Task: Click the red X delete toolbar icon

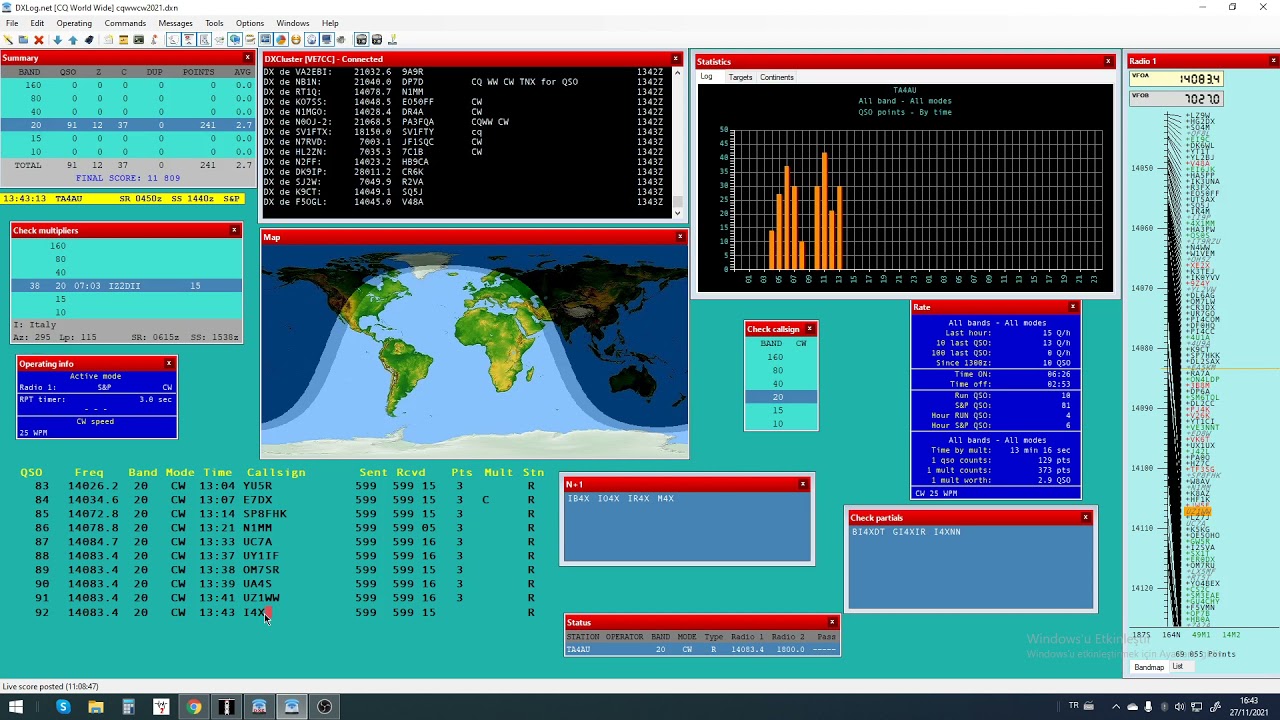Action: (38, 40)
